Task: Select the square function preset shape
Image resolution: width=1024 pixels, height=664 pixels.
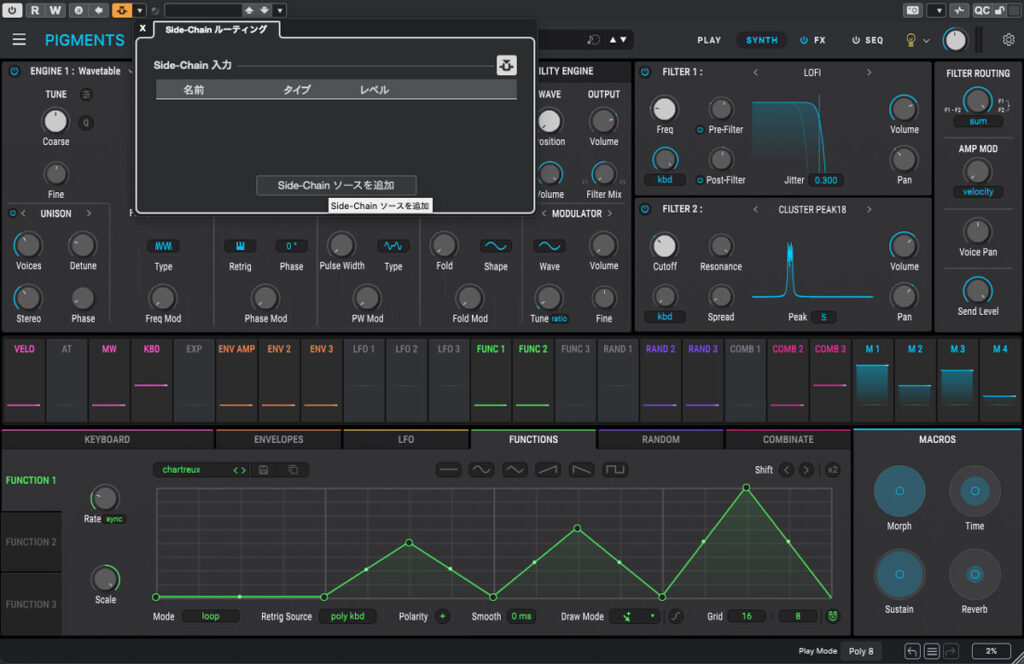Action: [x=615, y=469]
